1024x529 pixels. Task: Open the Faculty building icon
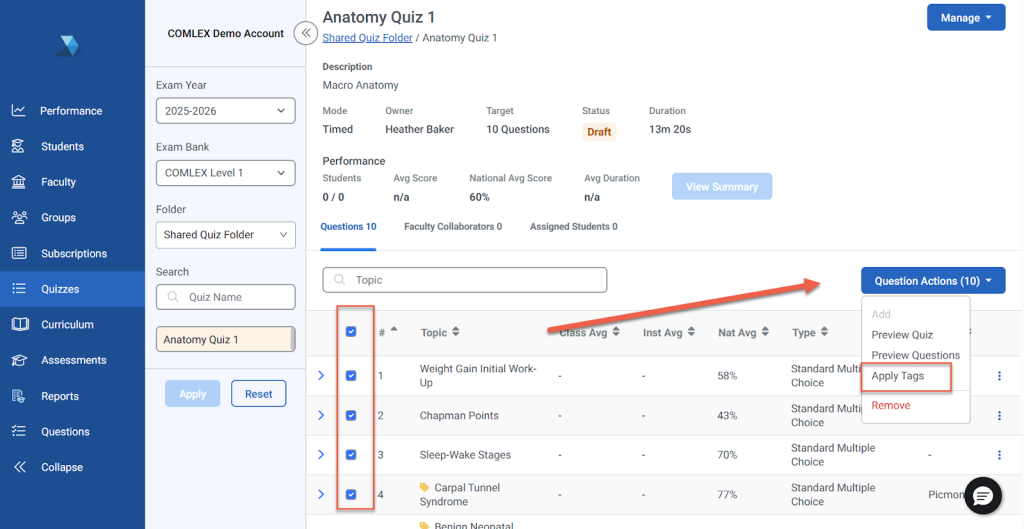pos(19,182)
